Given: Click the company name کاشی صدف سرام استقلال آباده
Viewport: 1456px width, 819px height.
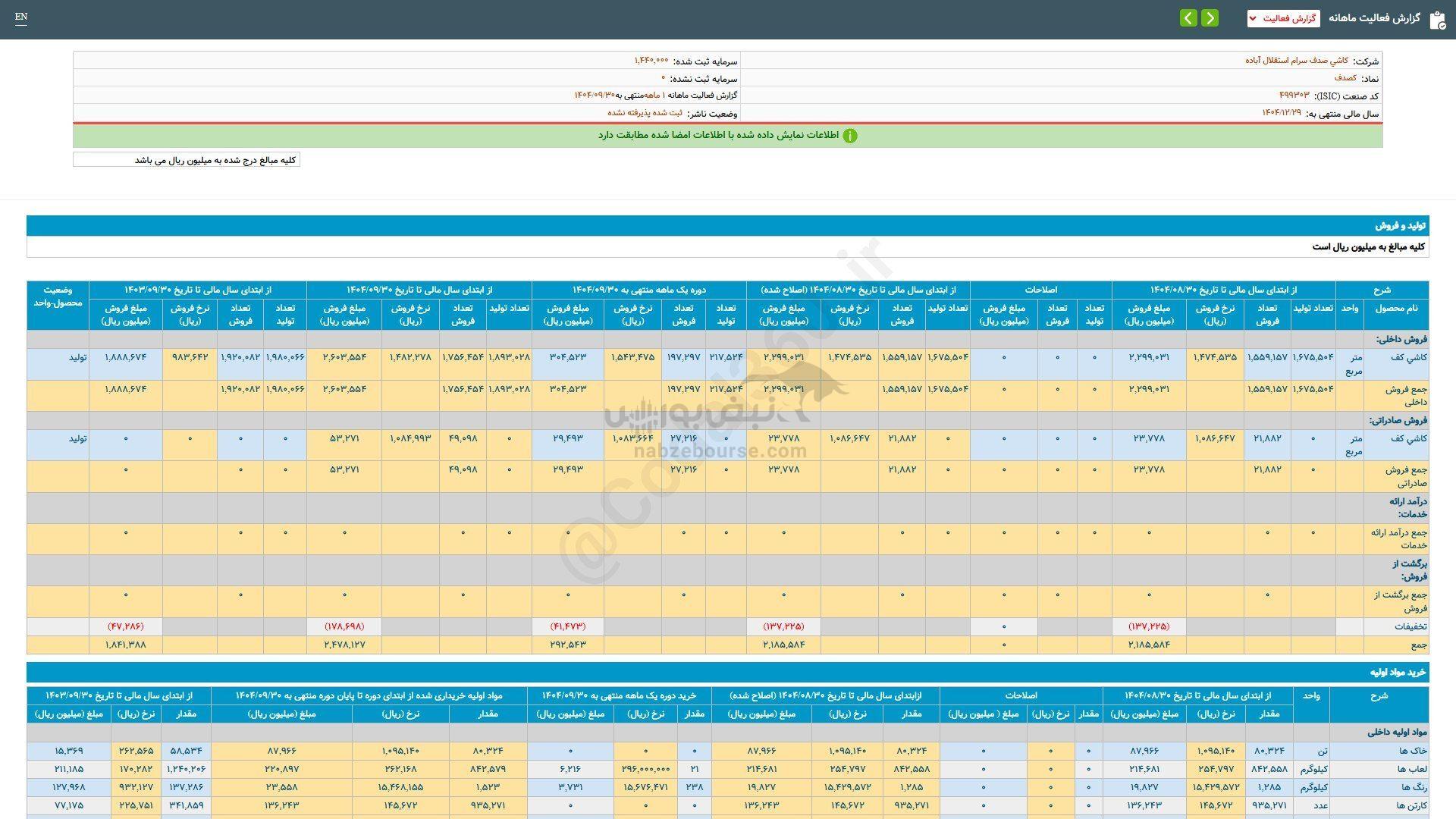Looking at the screenshot, I should coord(1296,60).
